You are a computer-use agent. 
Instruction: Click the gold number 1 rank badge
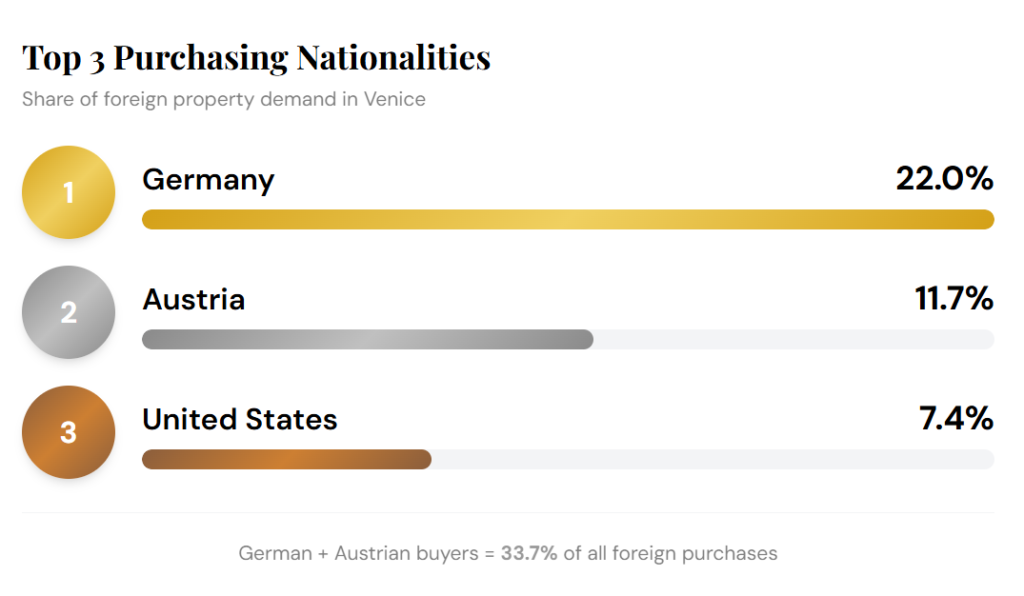[x=68, y=192]
